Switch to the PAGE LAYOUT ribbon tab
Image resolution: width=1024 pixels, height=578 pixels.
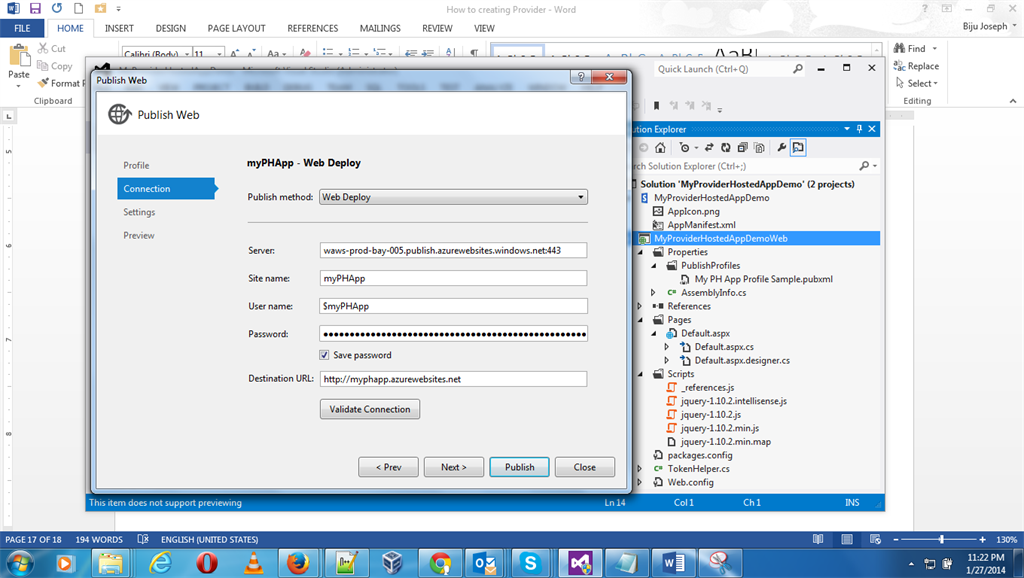236,28
